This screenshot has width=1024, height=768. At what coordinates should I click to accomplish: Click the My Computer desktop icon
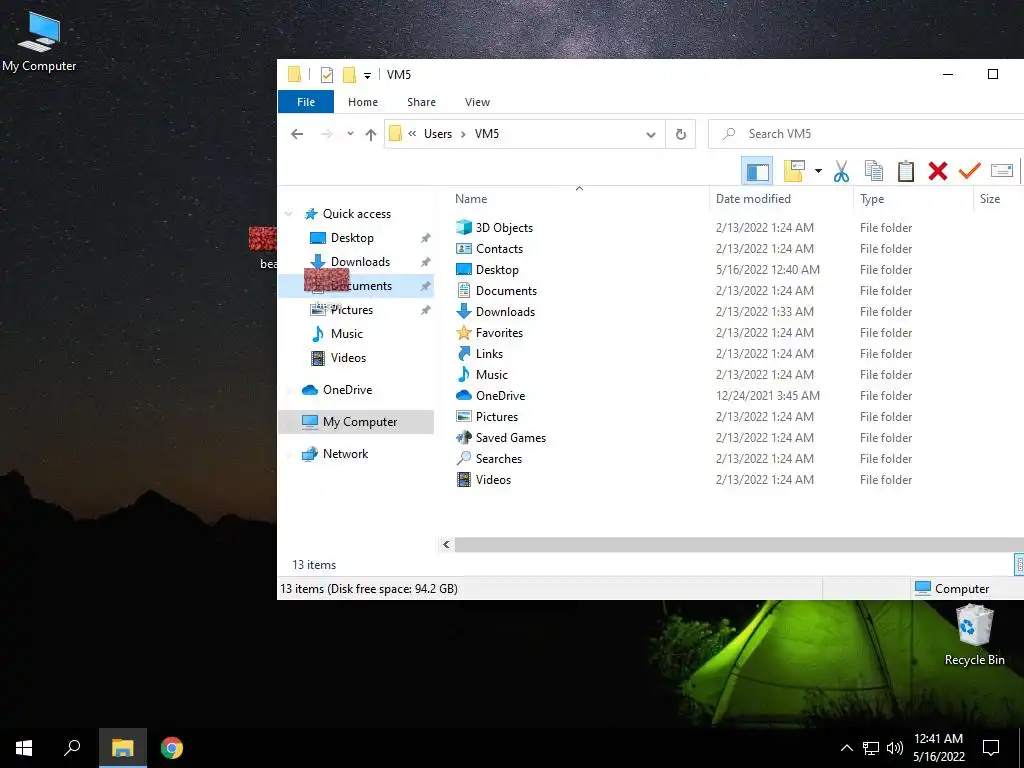click(39, 40)
